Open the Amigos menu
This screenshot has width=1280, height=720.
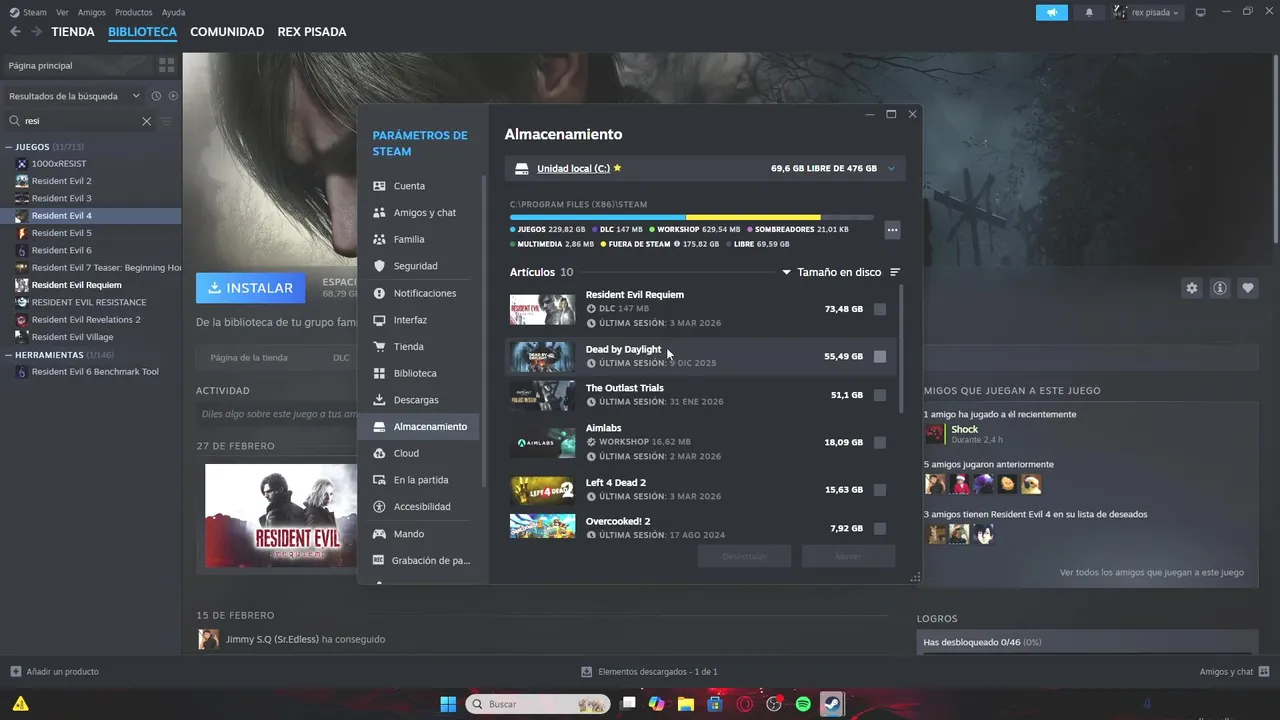click(92, 12)
